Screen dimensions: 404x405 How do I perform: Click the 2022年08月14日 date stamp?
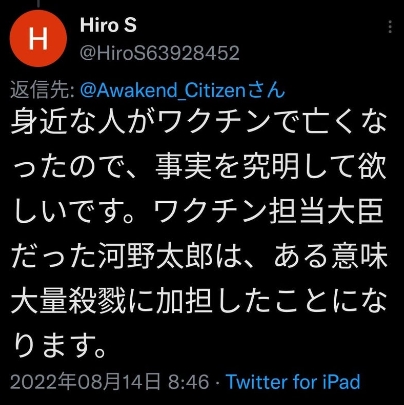click(85, 382)
